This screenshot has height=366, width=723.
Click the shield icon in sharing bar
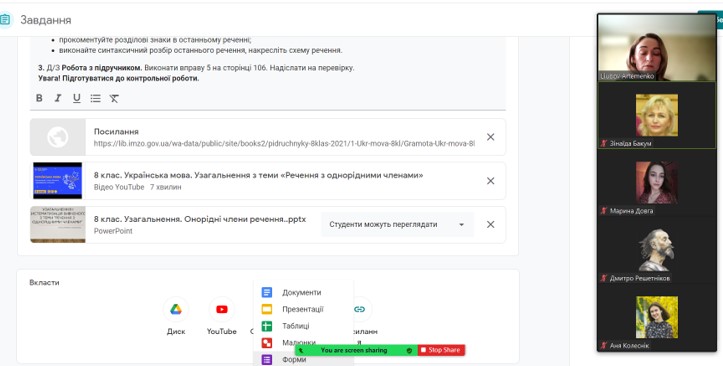pyautogui.click(x=409, y=350)
